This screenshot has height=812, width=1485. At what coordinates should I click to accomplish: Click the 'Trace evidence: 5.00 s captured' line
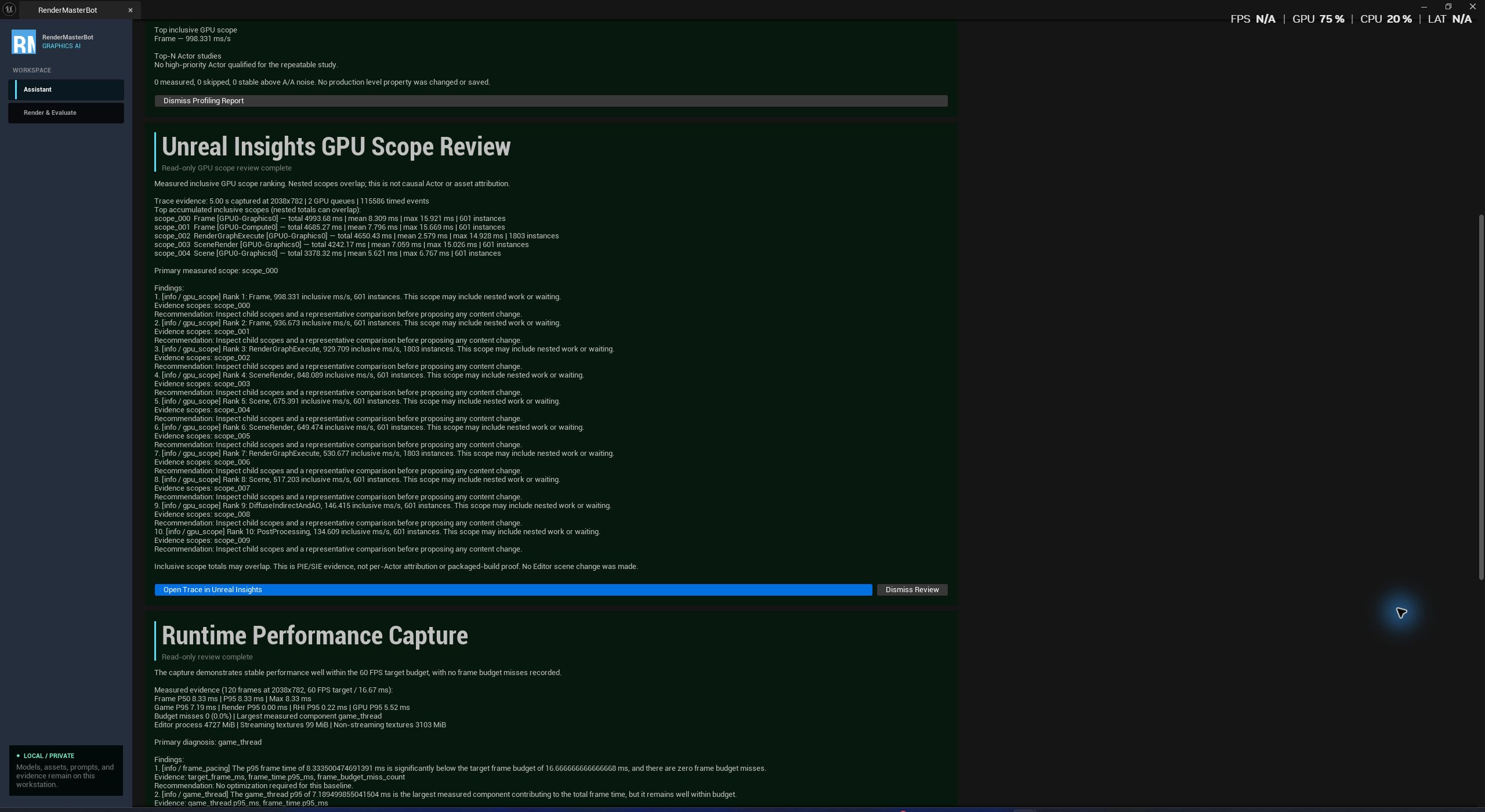pyautogui.click(x=291, y=201)
